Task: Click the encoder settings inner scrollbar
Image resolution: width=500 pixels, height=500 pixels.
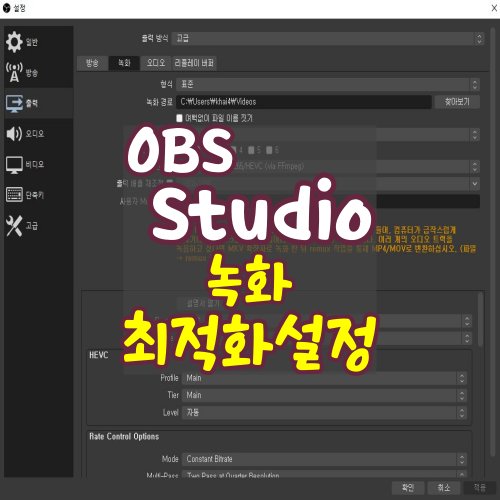Action: [x=480, y=319]
